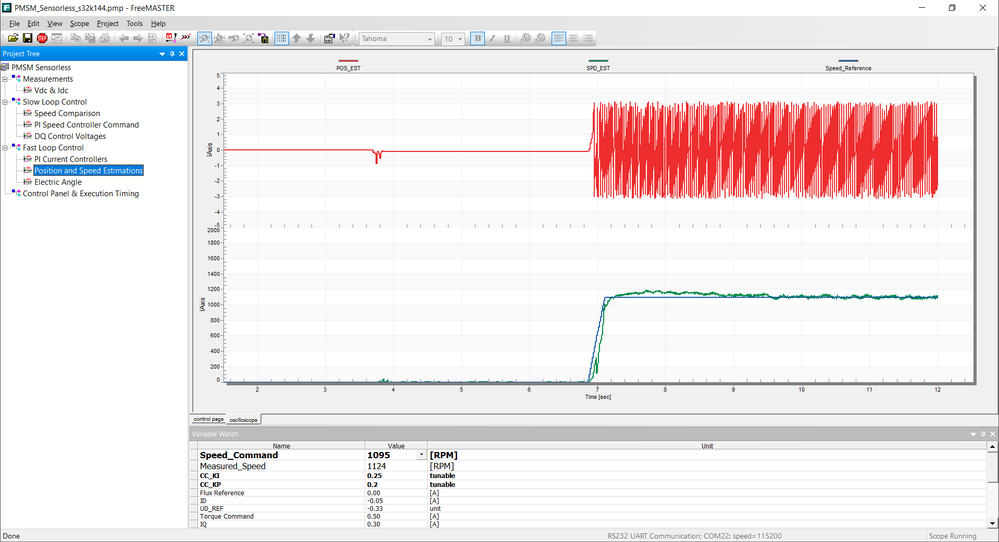Click the red STOP communication icon
This screenshot has width=999, height=542.
(42, 39)
